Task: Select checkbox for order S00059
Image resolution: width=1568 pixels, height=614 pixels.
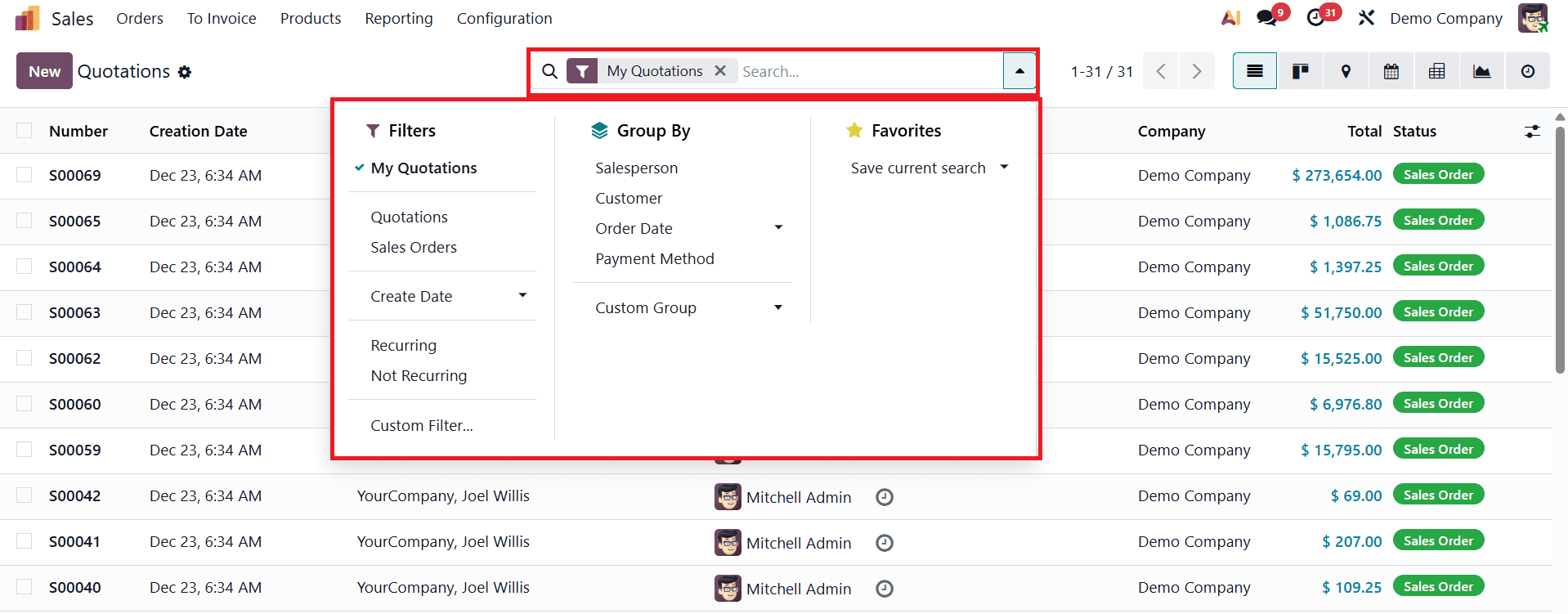Action: (x=25, y=450)
